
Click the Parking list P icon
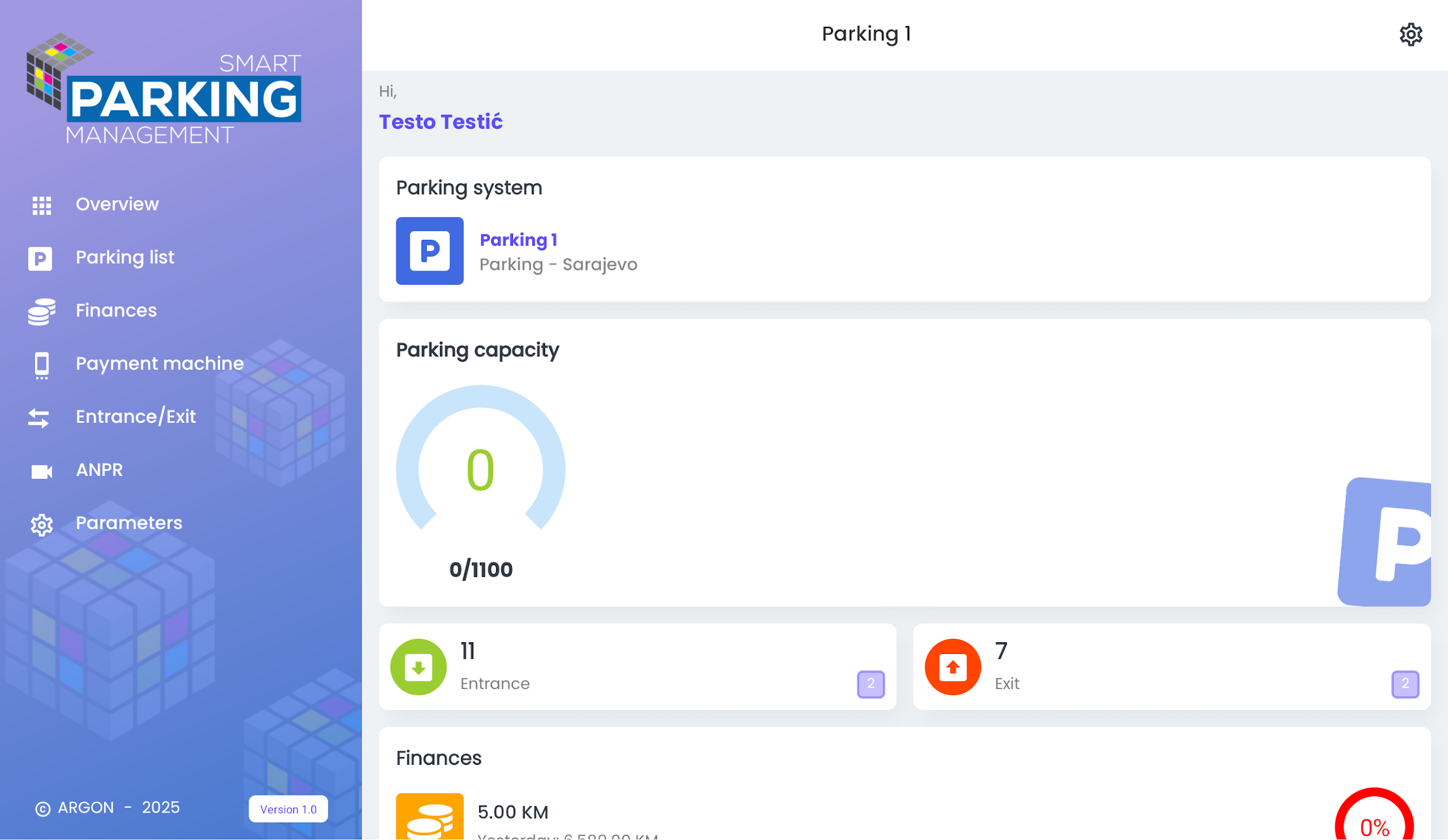coord(40,258)
